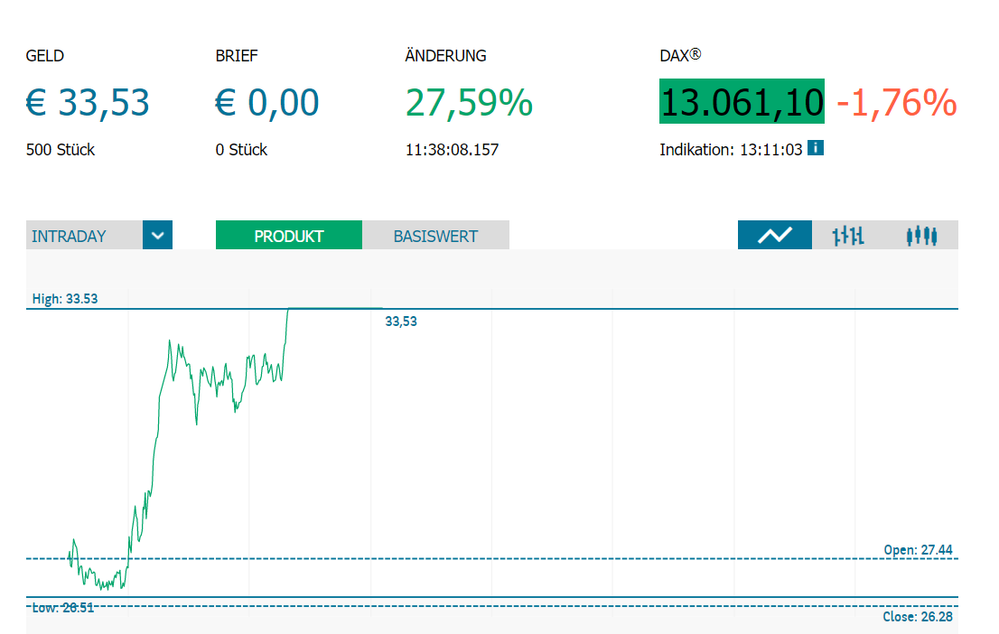Select the line chart view icon
Image resolution: width=999 pixels, height=634 pixels.
coord(774,235)
